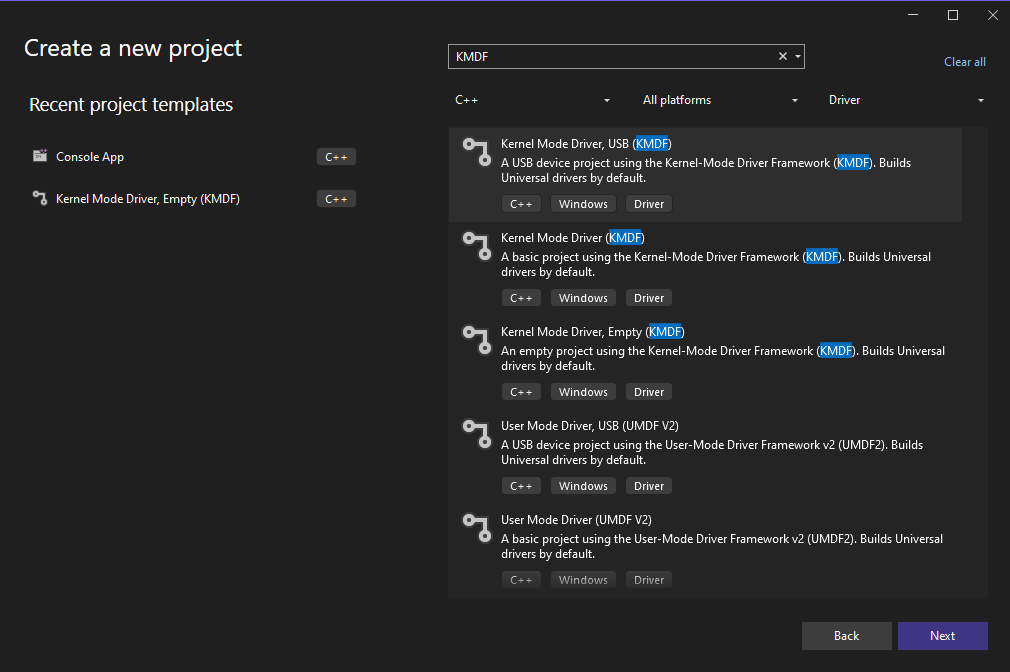Open the C++ language filter dropdown
The image size is (1010, 672).
click(x=531, y=100)
